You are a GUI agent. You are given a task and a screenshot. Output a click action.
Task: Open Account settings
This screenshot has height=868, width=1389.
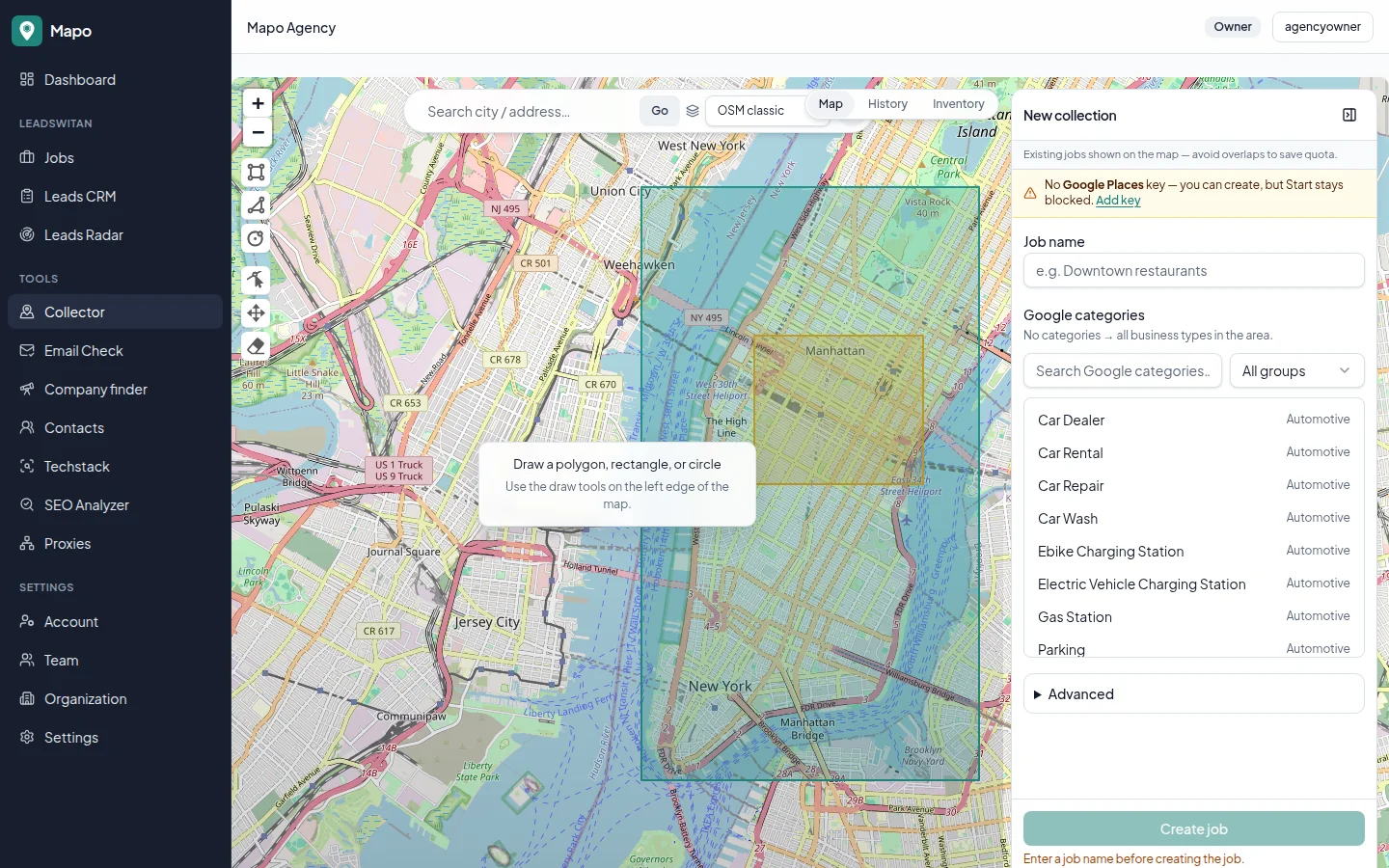pos(116,621)
